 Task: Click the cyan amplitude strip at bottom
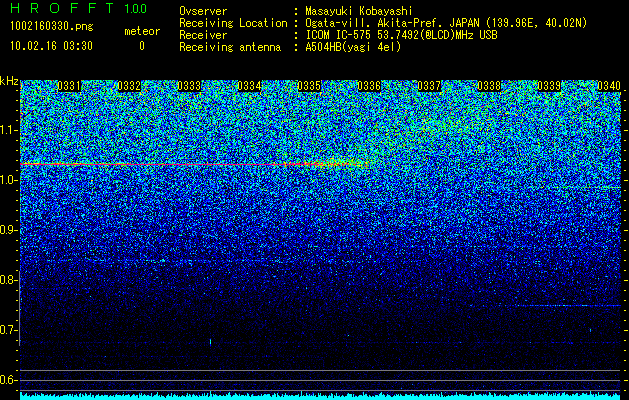pyautogui.click(x=321, y=397)
